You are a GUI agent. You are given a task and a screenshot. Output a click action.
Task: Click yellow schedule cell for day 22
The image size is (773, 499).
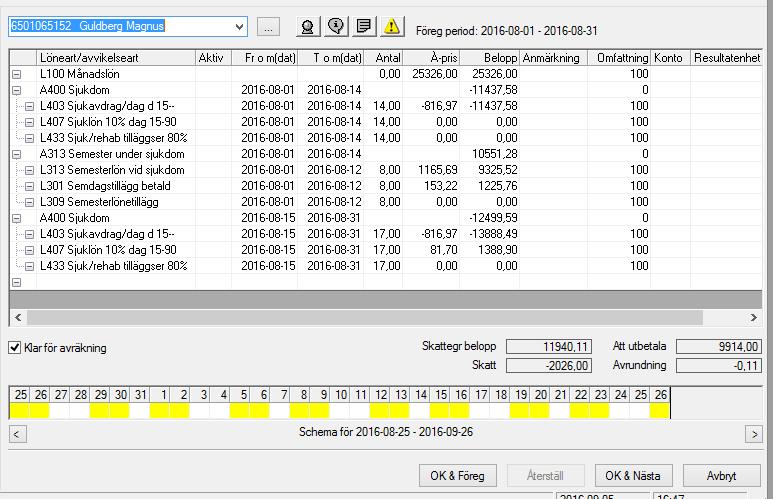point(580,411)
